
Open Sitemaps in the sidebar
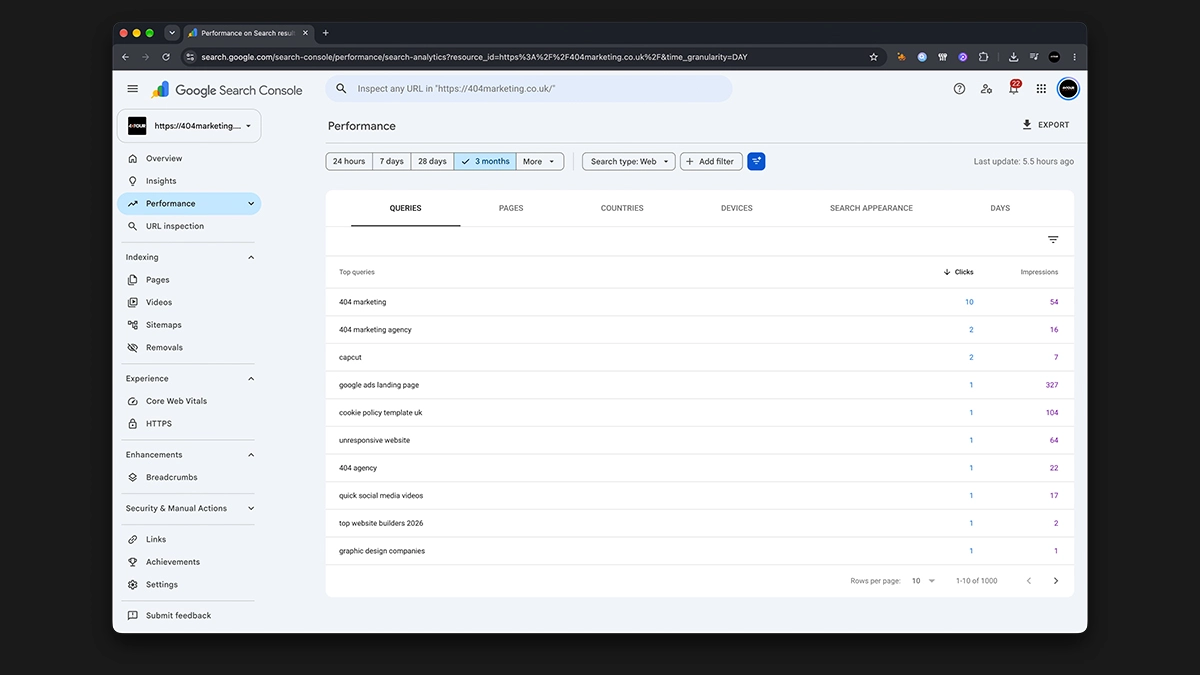pos(188,325)
